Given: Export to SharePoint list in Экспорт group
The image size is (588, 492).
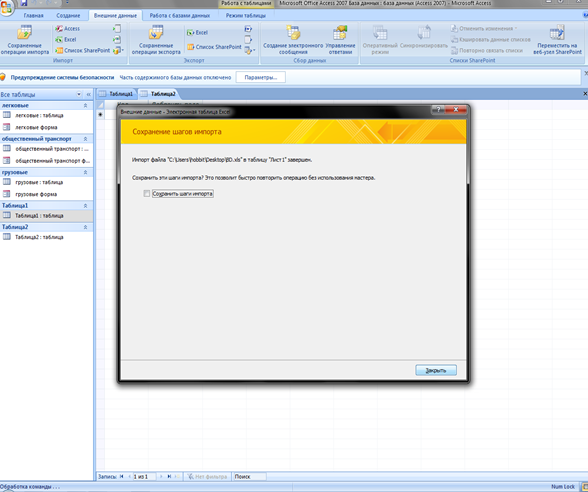Looking at the screenshot, I should pyautogui.click(x=214, y=47).
